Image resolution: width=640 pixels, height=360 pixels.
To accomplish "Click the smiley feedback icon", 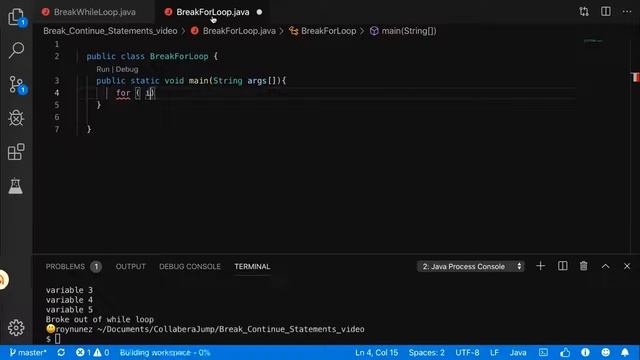I will click(x=606, y=352).
